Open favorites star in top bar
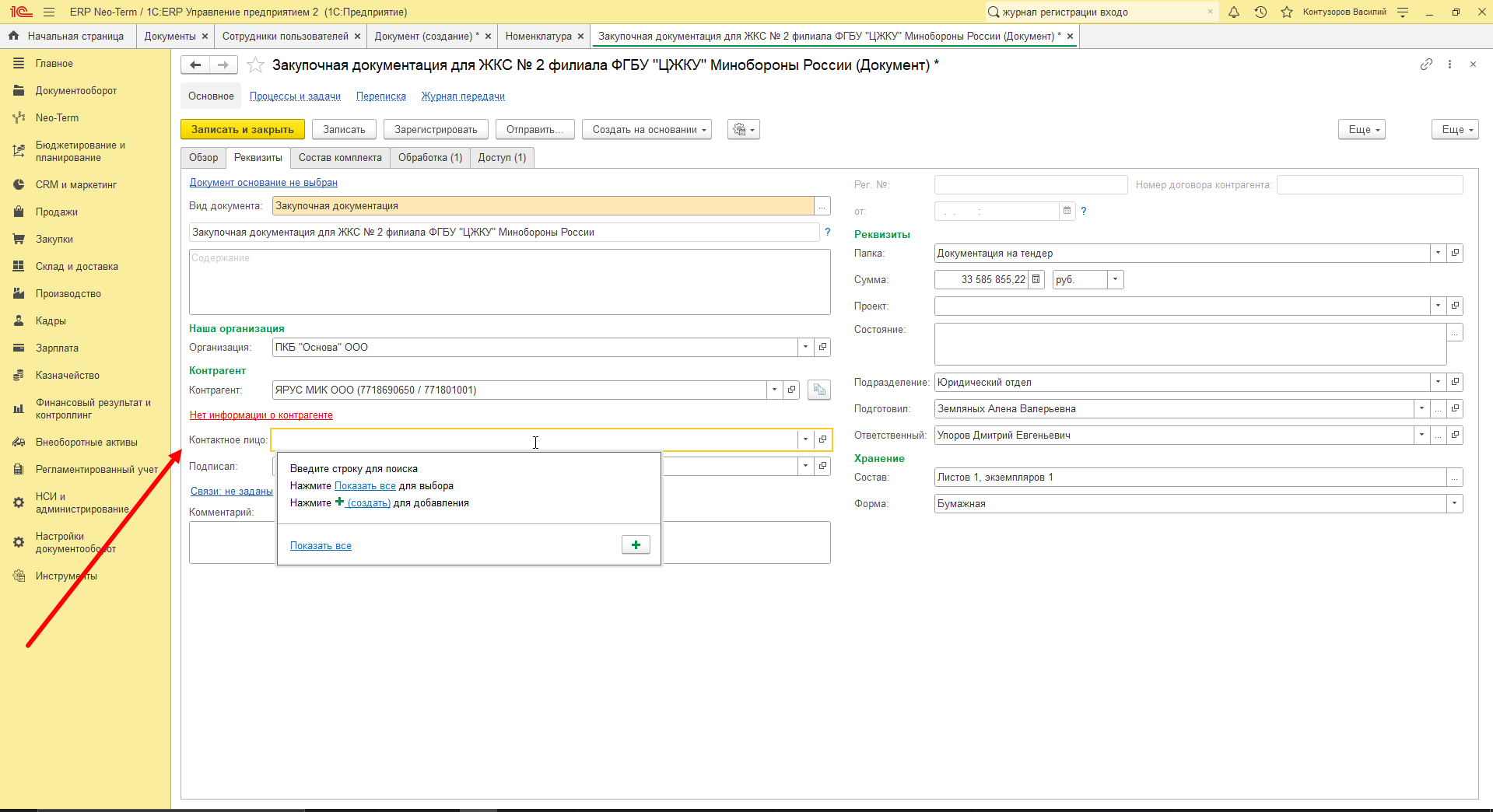The width and height of the screenshot is (1493, 812). pos(1287,12)
